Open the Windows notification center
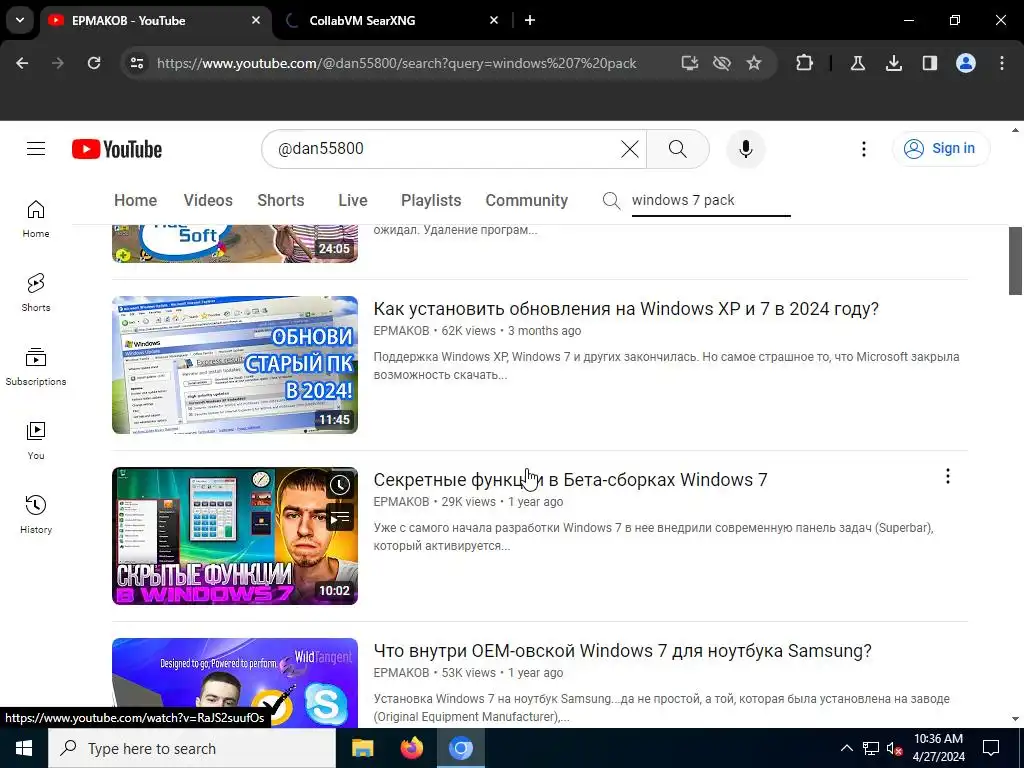The height and width of the screenshot is (768, 1024). [991, 748]
